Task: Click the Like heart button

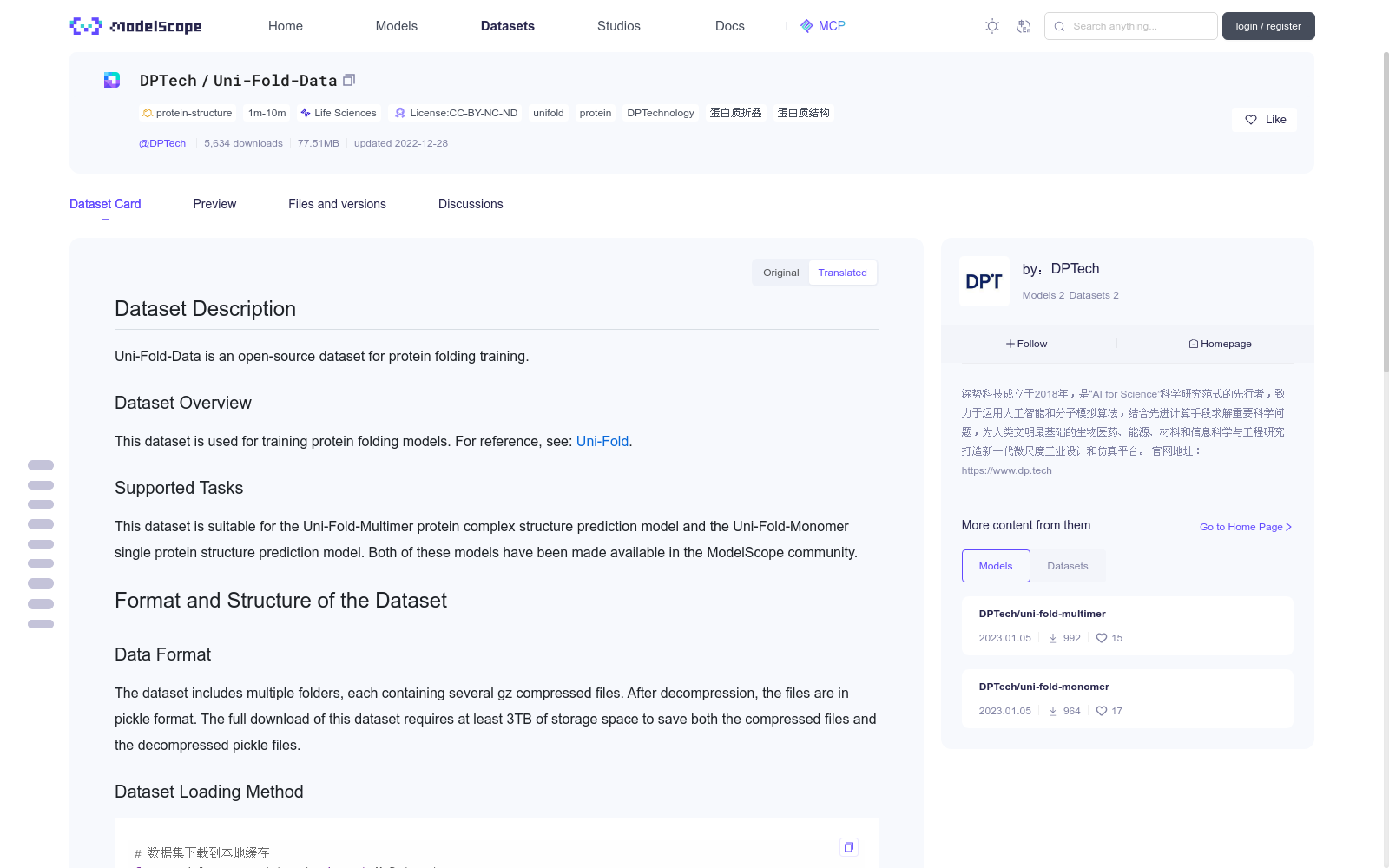Action: tap(1264, 120)
